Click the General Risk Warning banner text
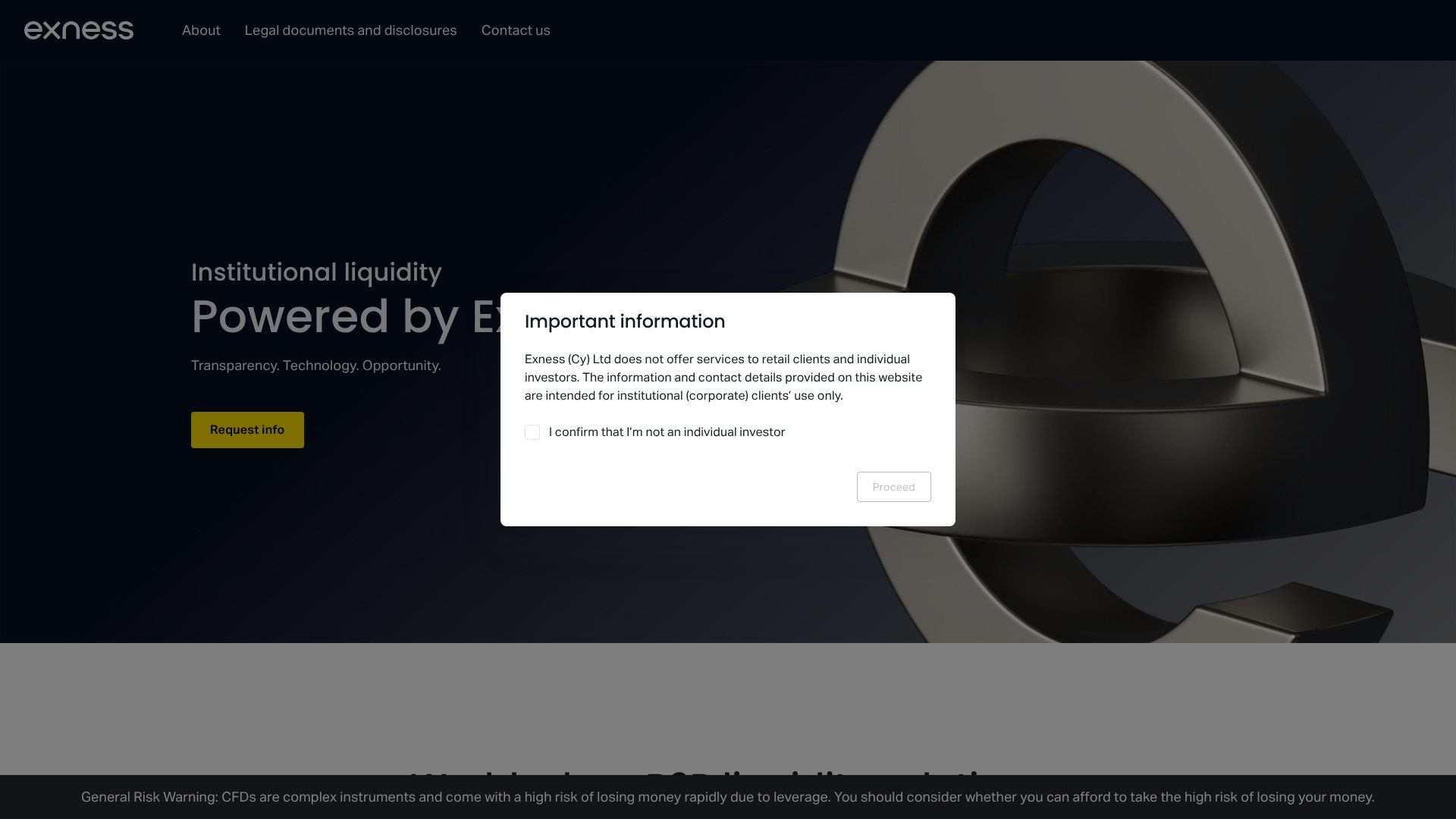This screenshot has height=819, width=1456. [728, 797]
